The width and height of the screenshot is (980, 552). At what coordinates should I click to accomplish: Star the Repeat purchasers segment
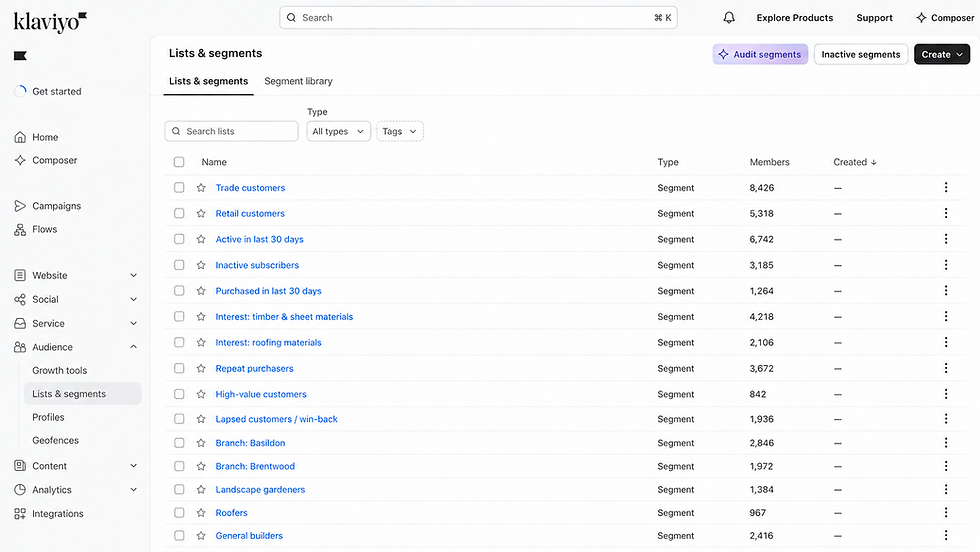click(x=201, y=368)
